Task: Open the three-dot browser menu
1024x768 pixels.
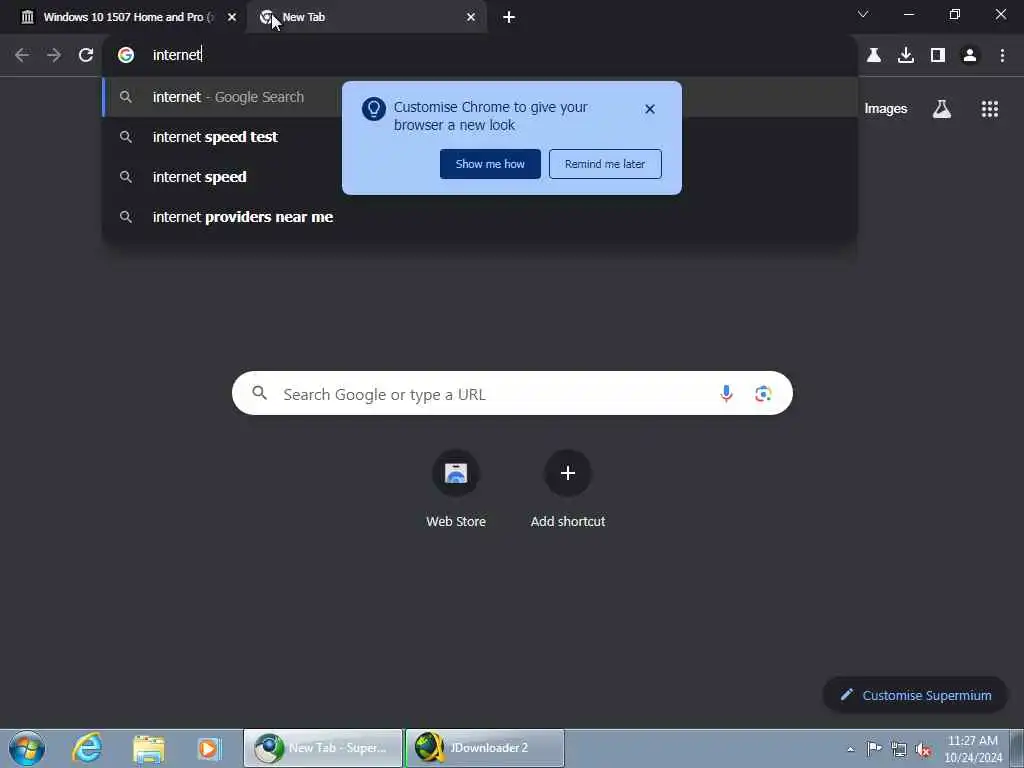Action: 1002,55
